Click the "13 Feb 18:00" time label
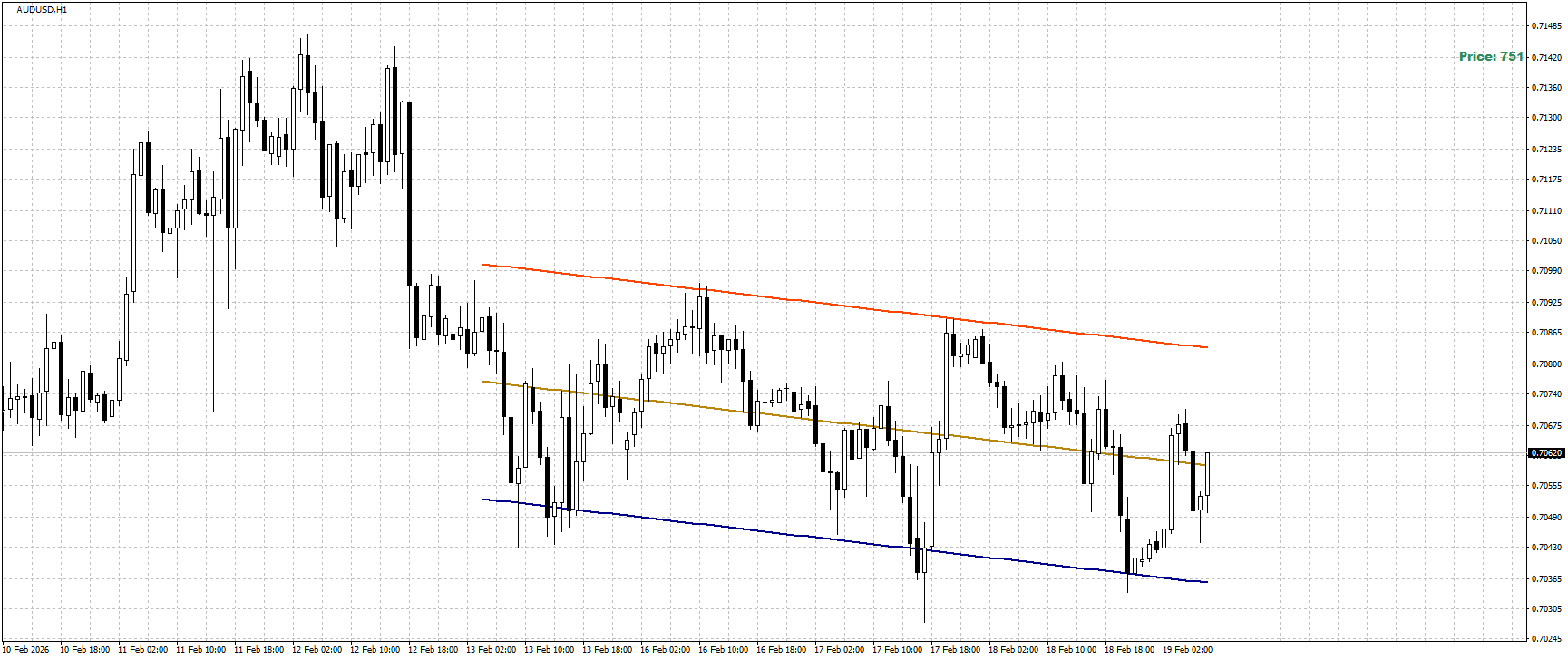 click(x=608, y=650)
